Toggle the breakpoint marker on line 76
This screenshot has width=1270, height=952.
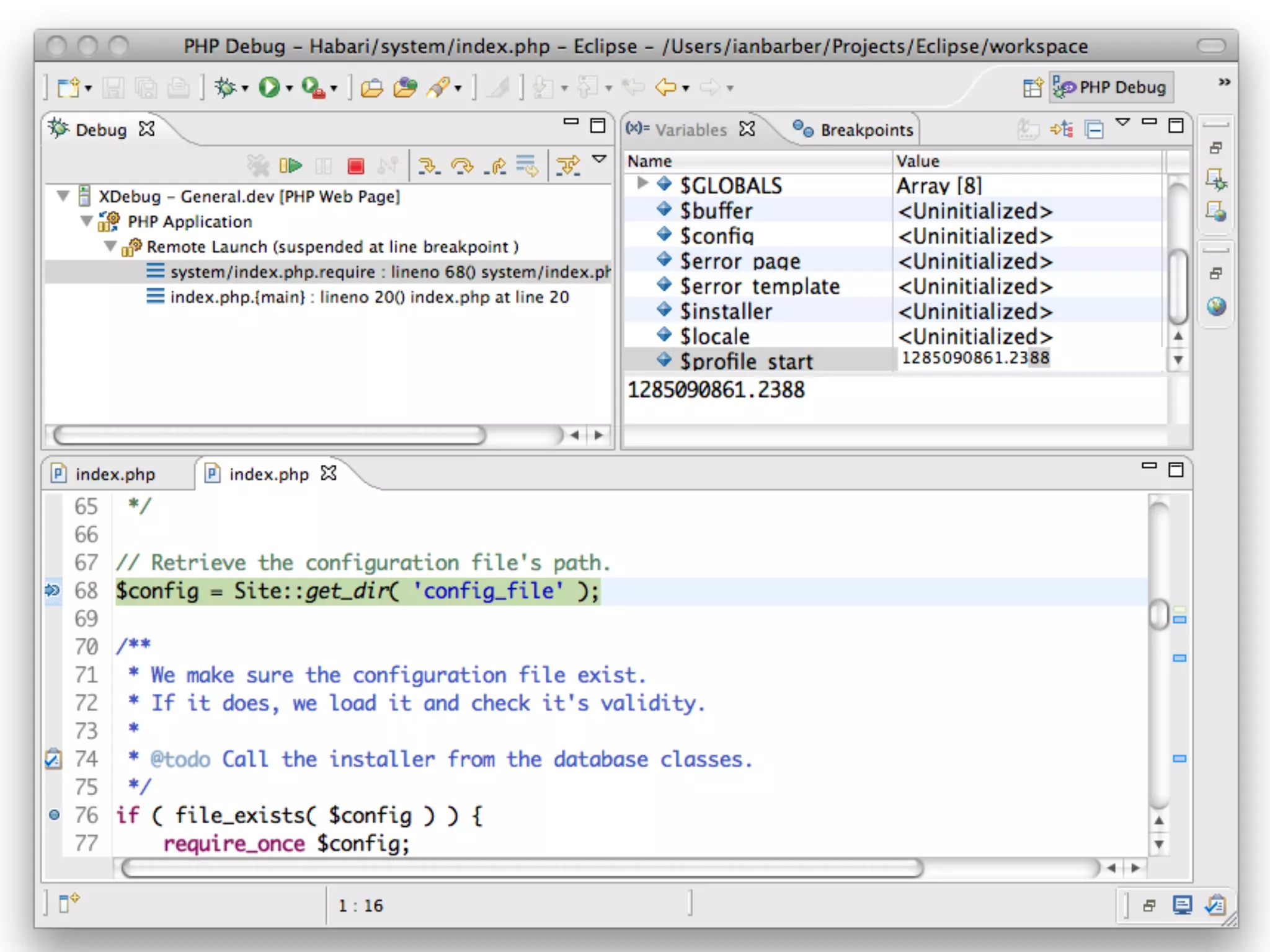[x=55, y=815]
